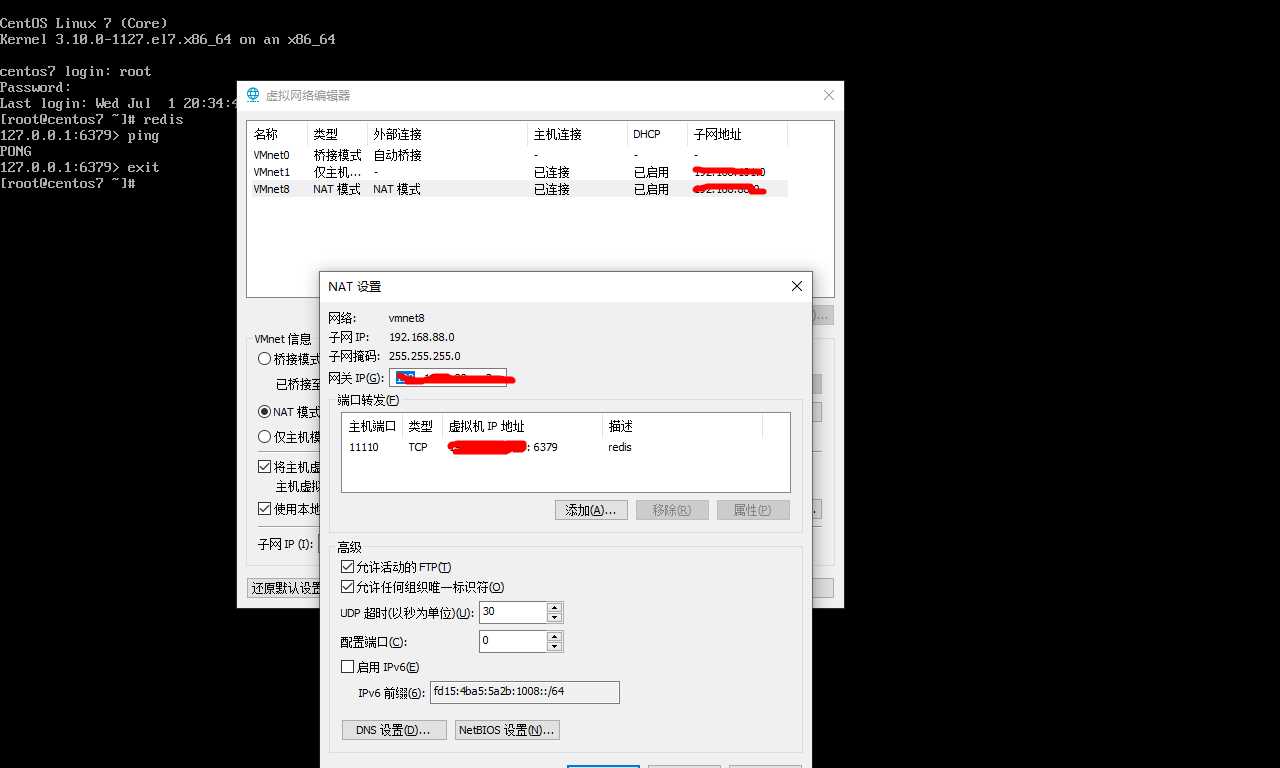Viewport: 1280px width, 768px height.
Task: Click the 子网地址 column header
Action: [x=737, y=134]
